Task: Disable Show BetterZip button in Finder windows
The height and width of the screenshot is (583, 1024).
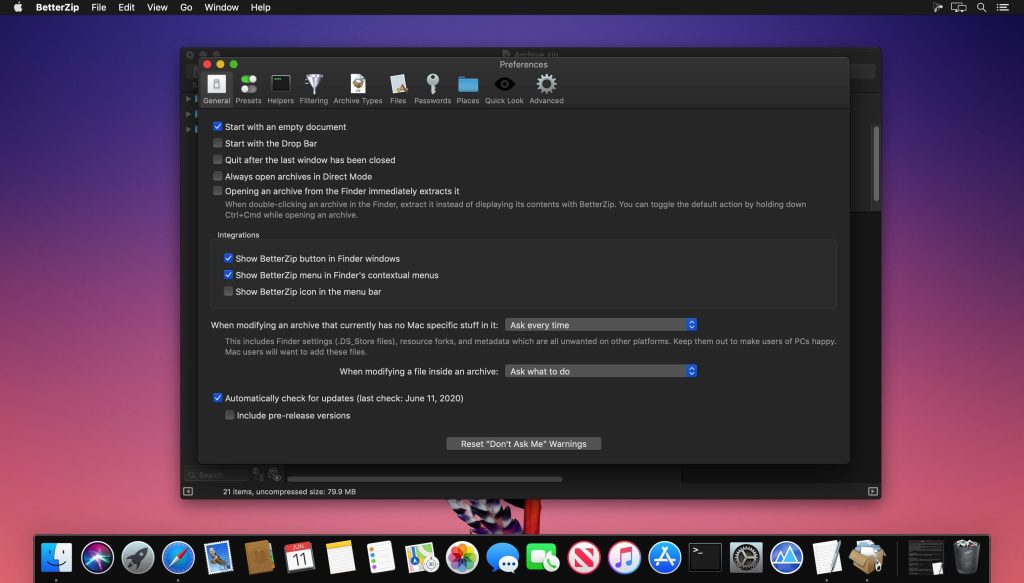Action: tap(229, 258)
